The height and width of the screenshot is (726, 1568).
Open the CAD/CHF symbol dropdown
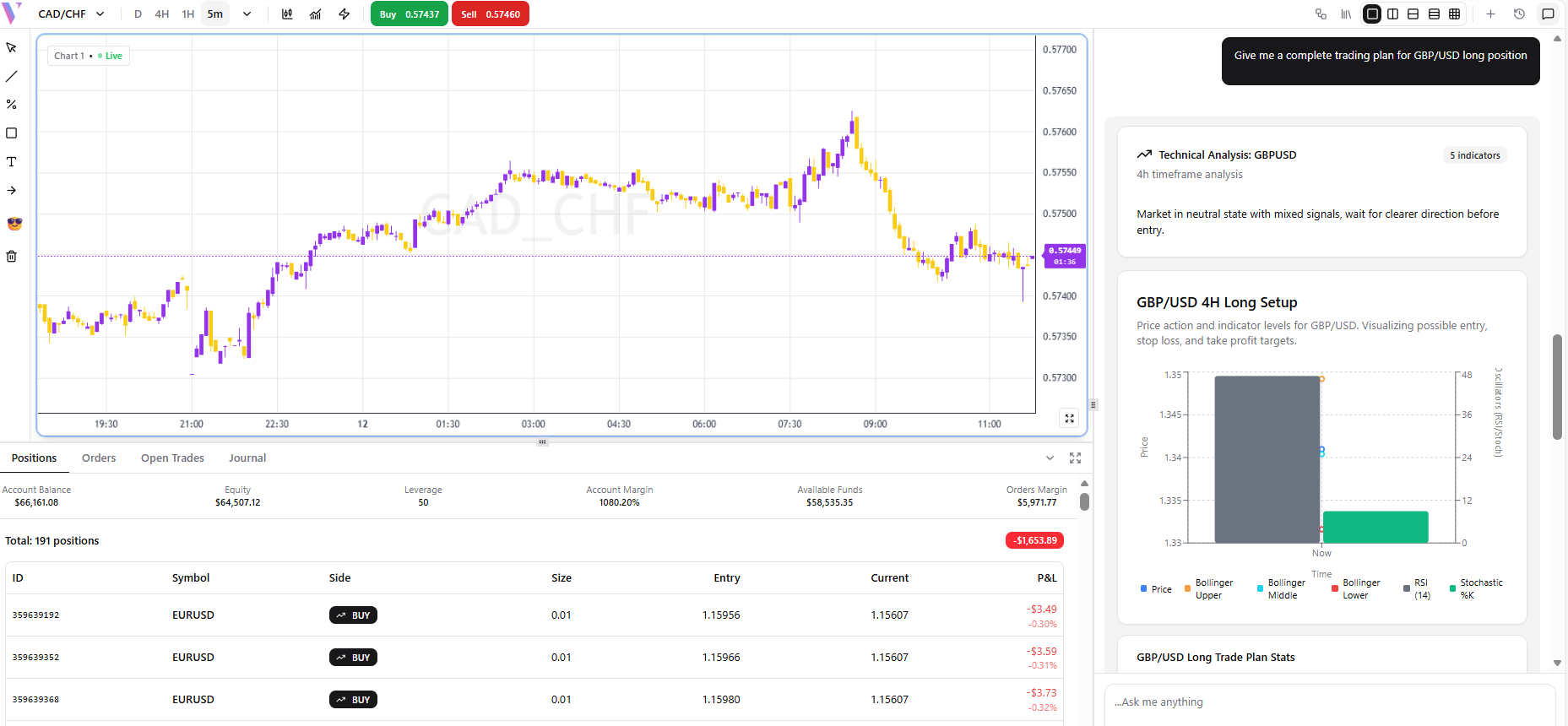[x=72, y=14]
